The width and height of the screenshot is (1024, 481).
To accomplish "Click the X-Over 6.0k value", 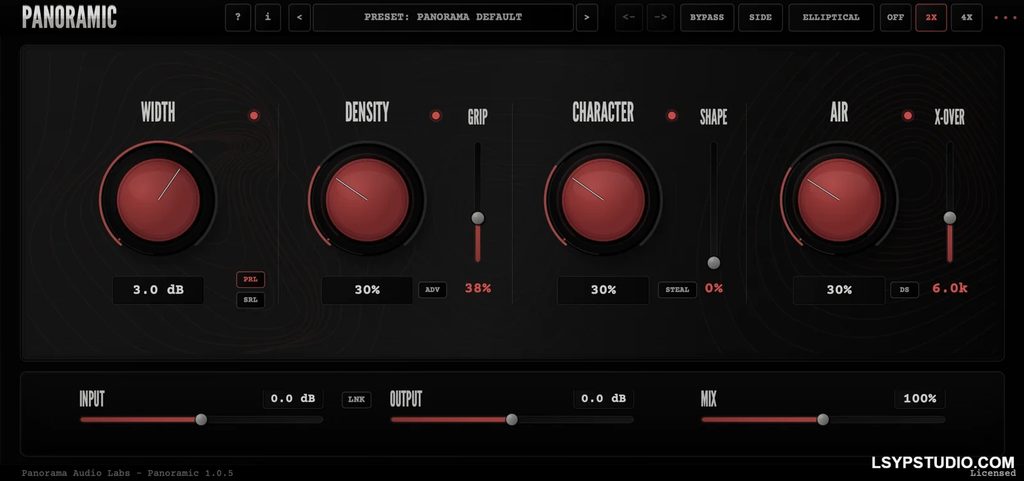I will (x=950, y=288).
